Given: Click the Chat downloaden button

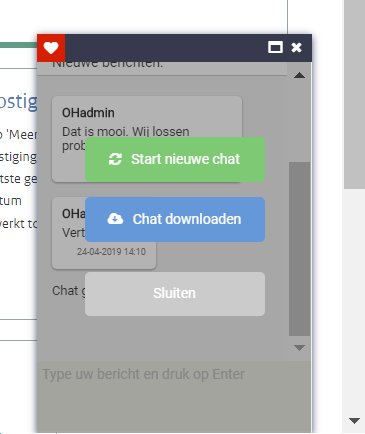Looking at the screenshot, I should point(175,219).
